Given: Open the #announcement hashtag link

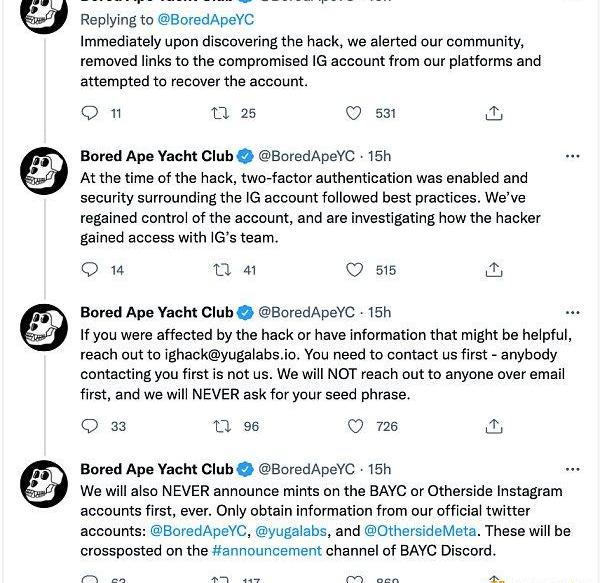Looking at the screenshot, I should pos(267,550).
